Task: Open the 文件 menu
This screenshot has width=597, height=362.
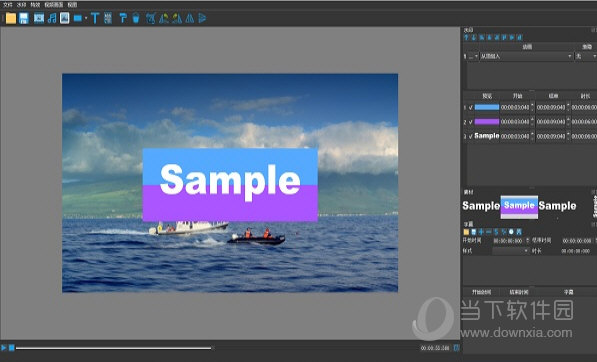Action: [8, 5]
